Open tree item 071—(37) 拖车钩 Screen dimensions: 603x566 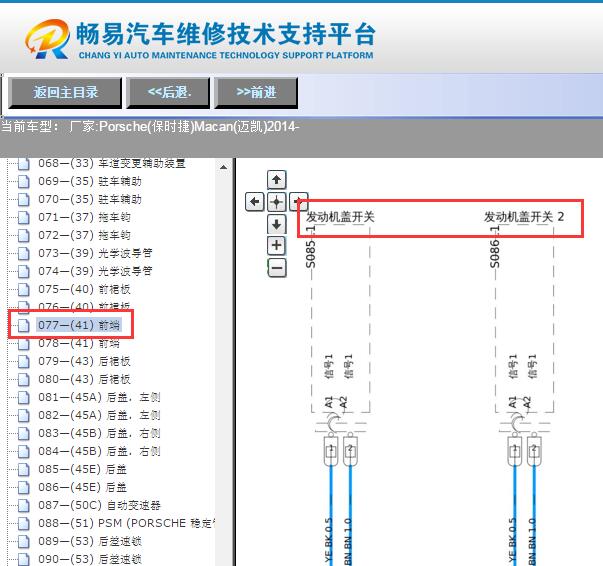tap(84, 217)
